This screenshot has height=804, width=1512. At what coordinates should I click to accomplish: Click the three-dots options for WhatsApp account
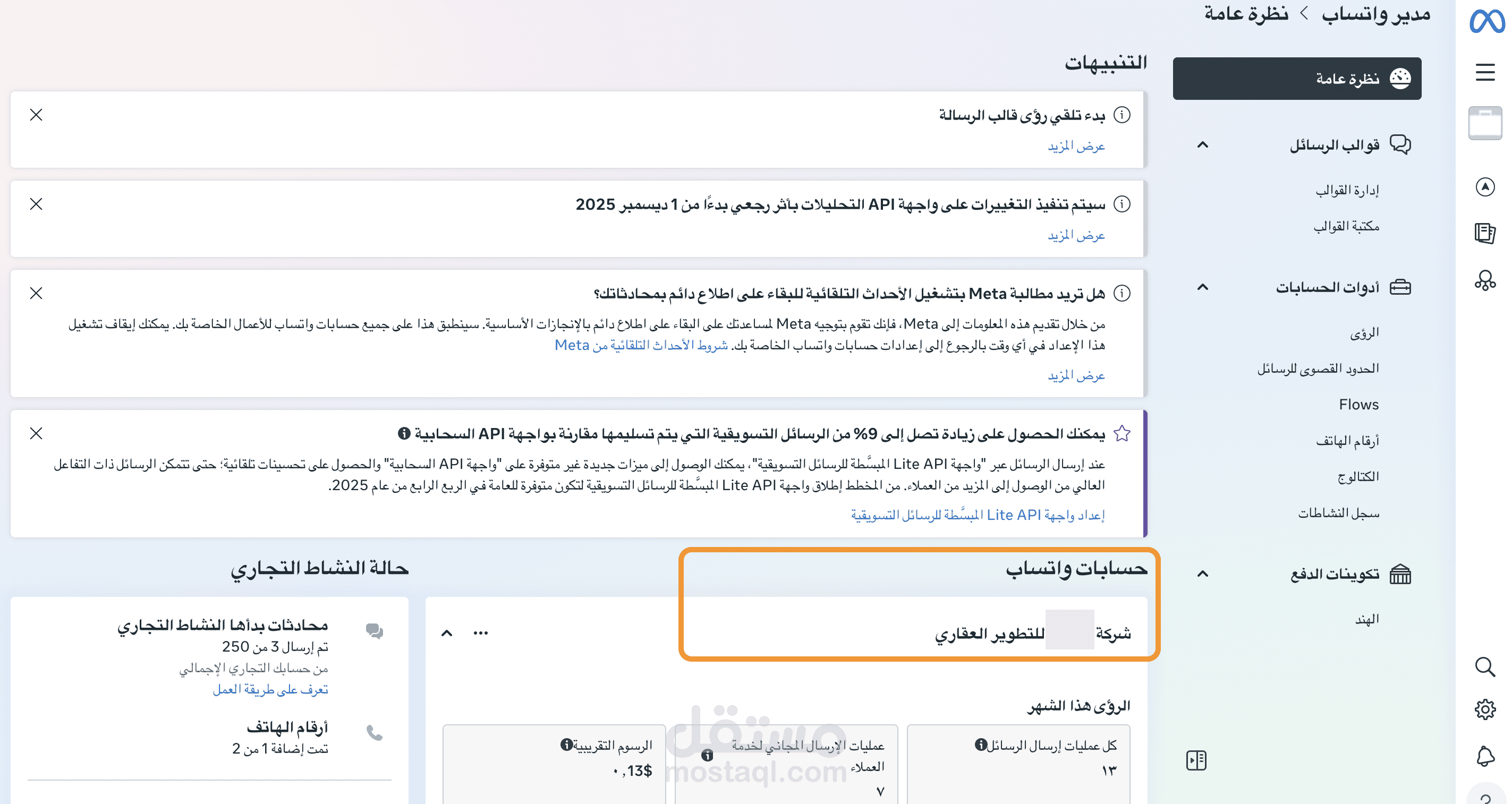tap(480, 632)
